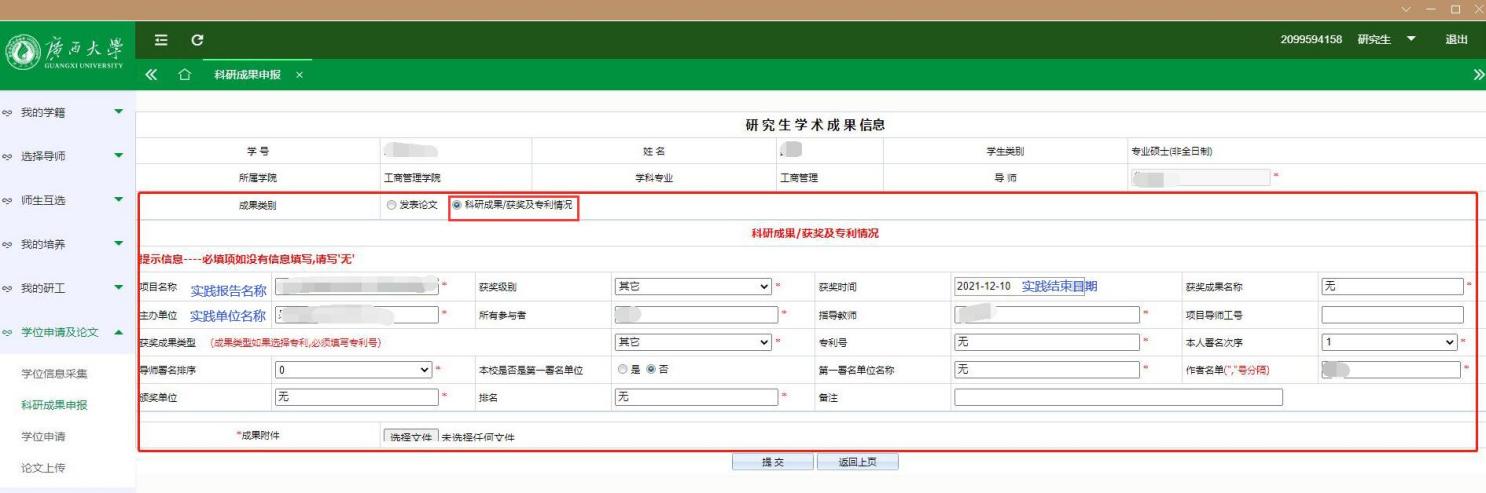Select the 发表论文 radio option

click(390, 206)
